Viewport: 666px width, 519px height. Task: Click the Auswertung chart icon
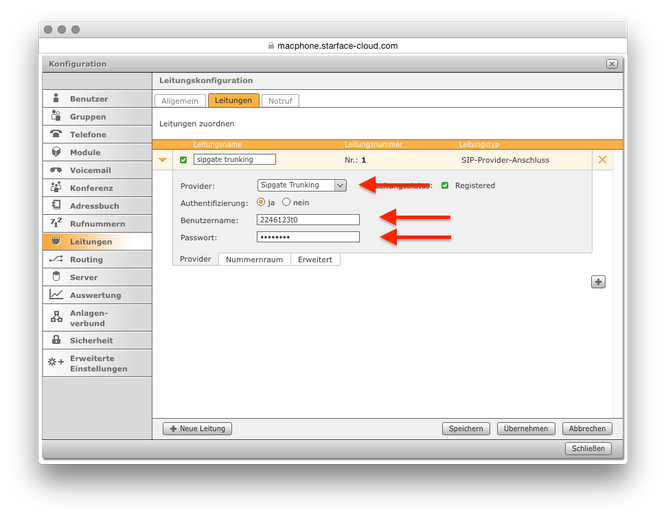pyautogui.click(x=56, y=294)
